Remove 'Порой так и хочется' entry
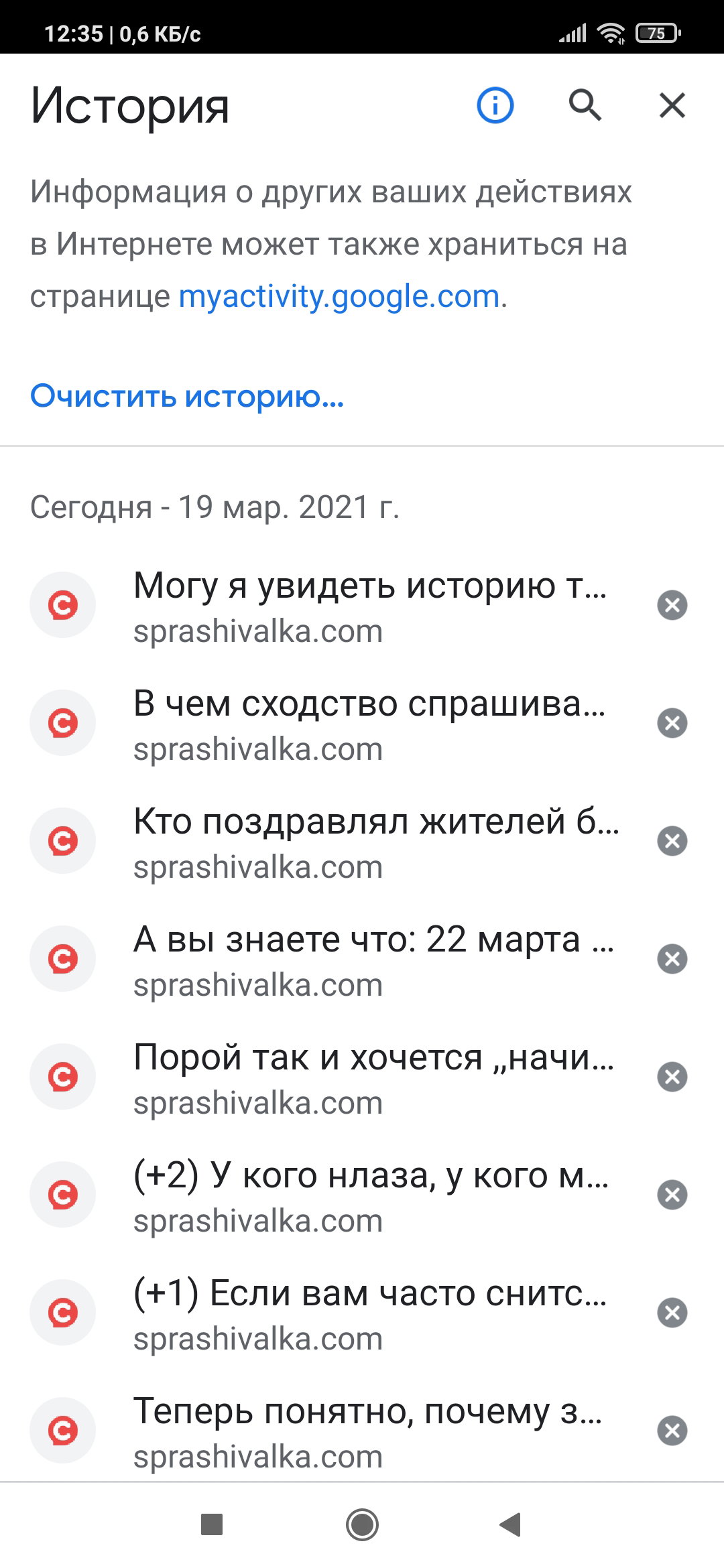Image resolution: width=724 pixels, height=1568 pixels. click(672, 1077)
